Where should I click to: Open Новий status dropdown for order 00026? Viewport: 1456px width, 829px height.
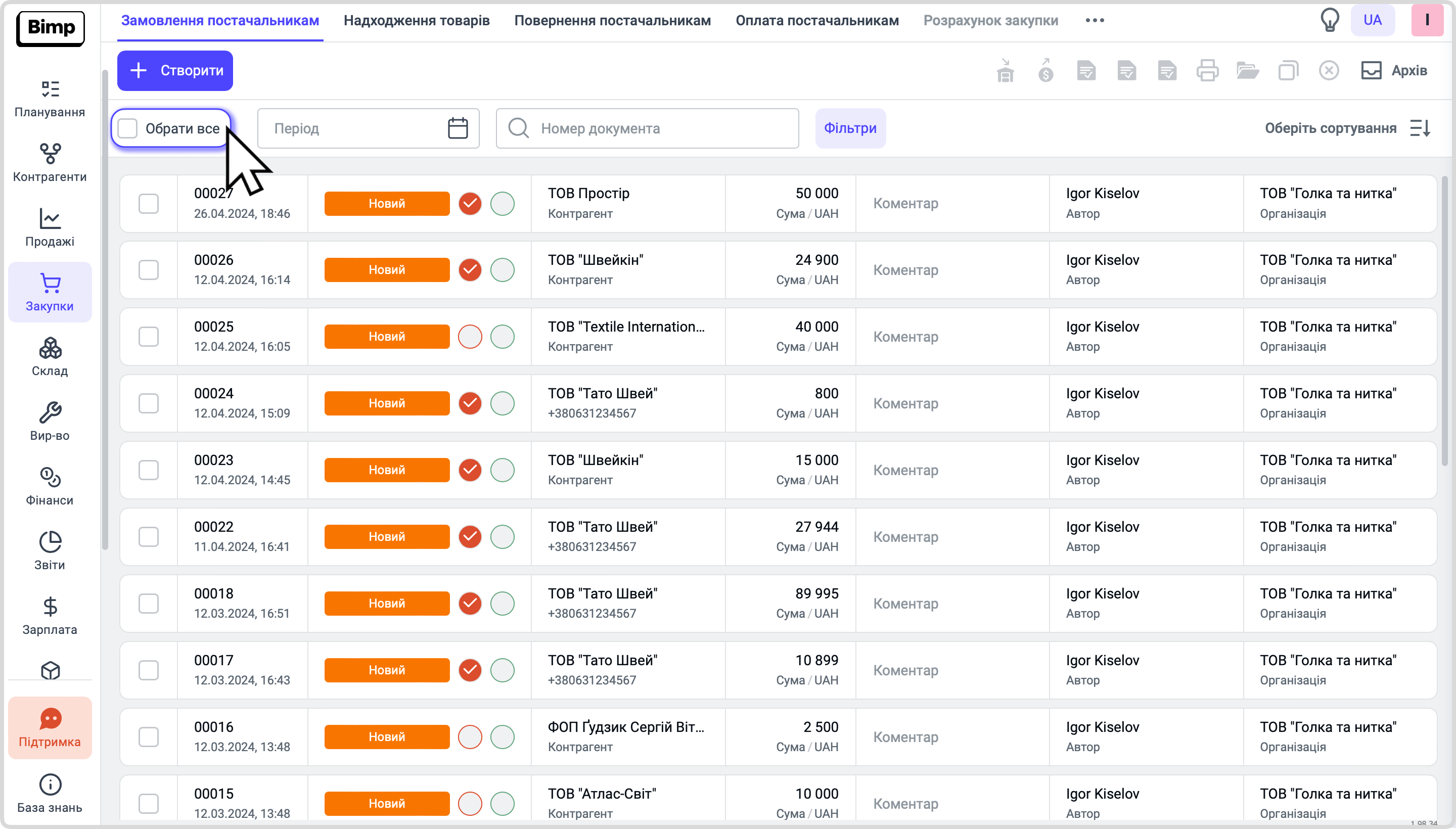point(387,270)
